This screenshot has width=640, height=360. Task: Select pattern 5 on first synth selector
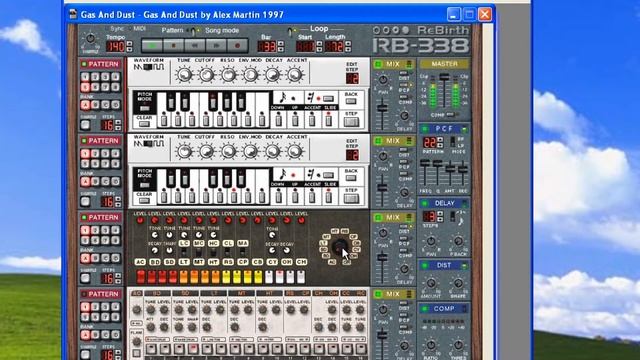(x=85, y=87)
